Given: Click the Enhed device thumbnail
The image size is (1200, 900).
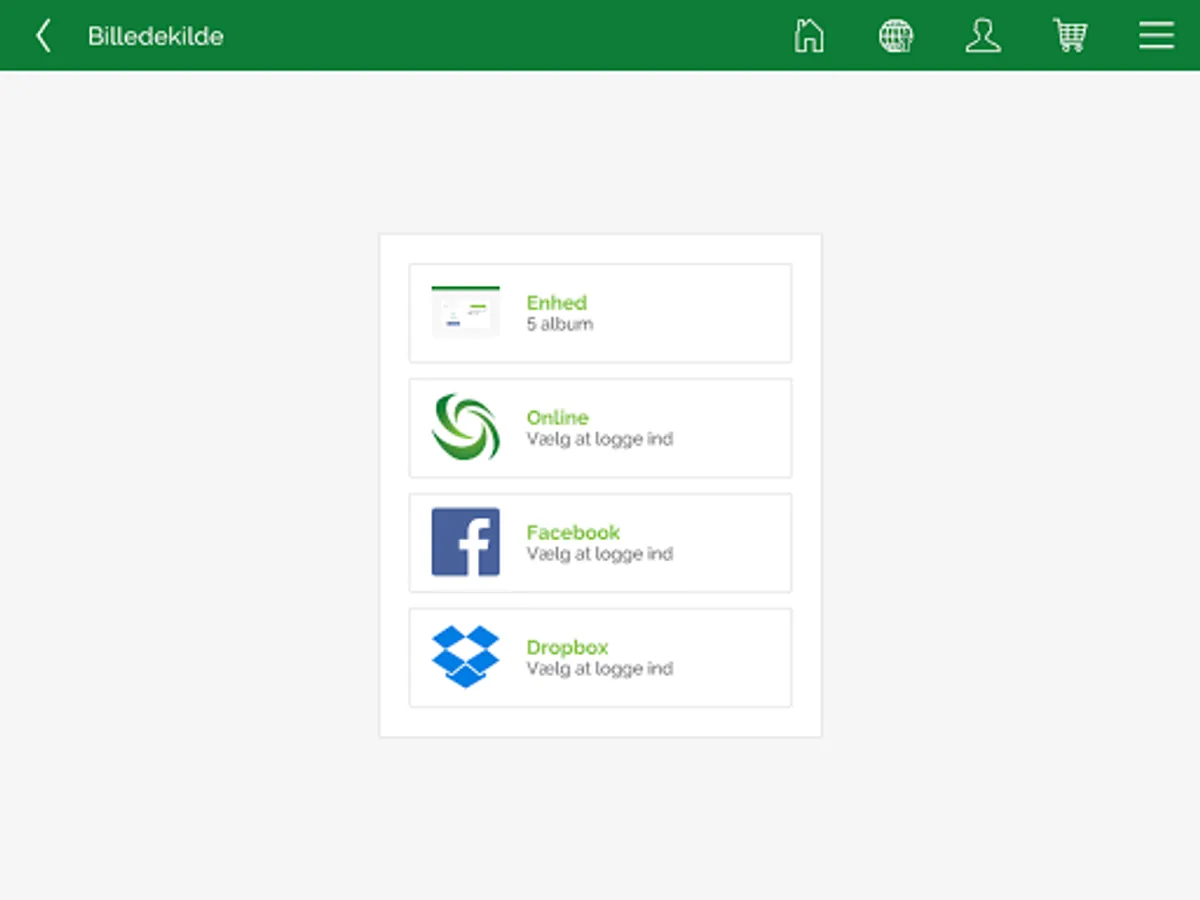Looking at the screenshot, I should tap(466, 312).
